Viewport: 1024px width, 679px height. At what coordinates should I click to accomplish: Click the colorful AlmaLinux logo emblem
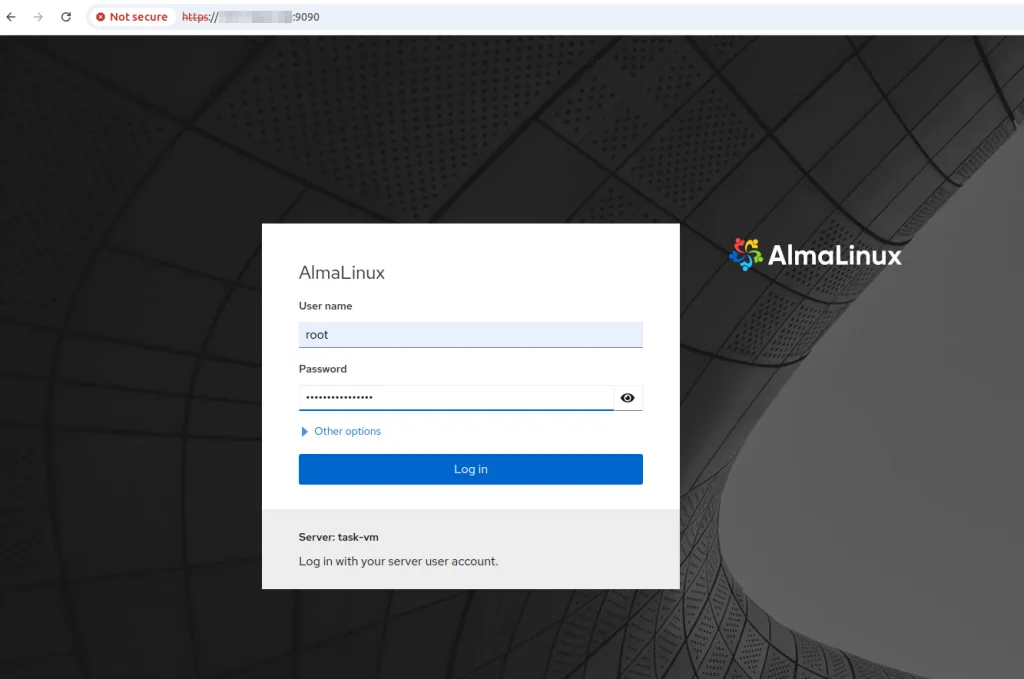pyautogui.click(x=746, y=255)
